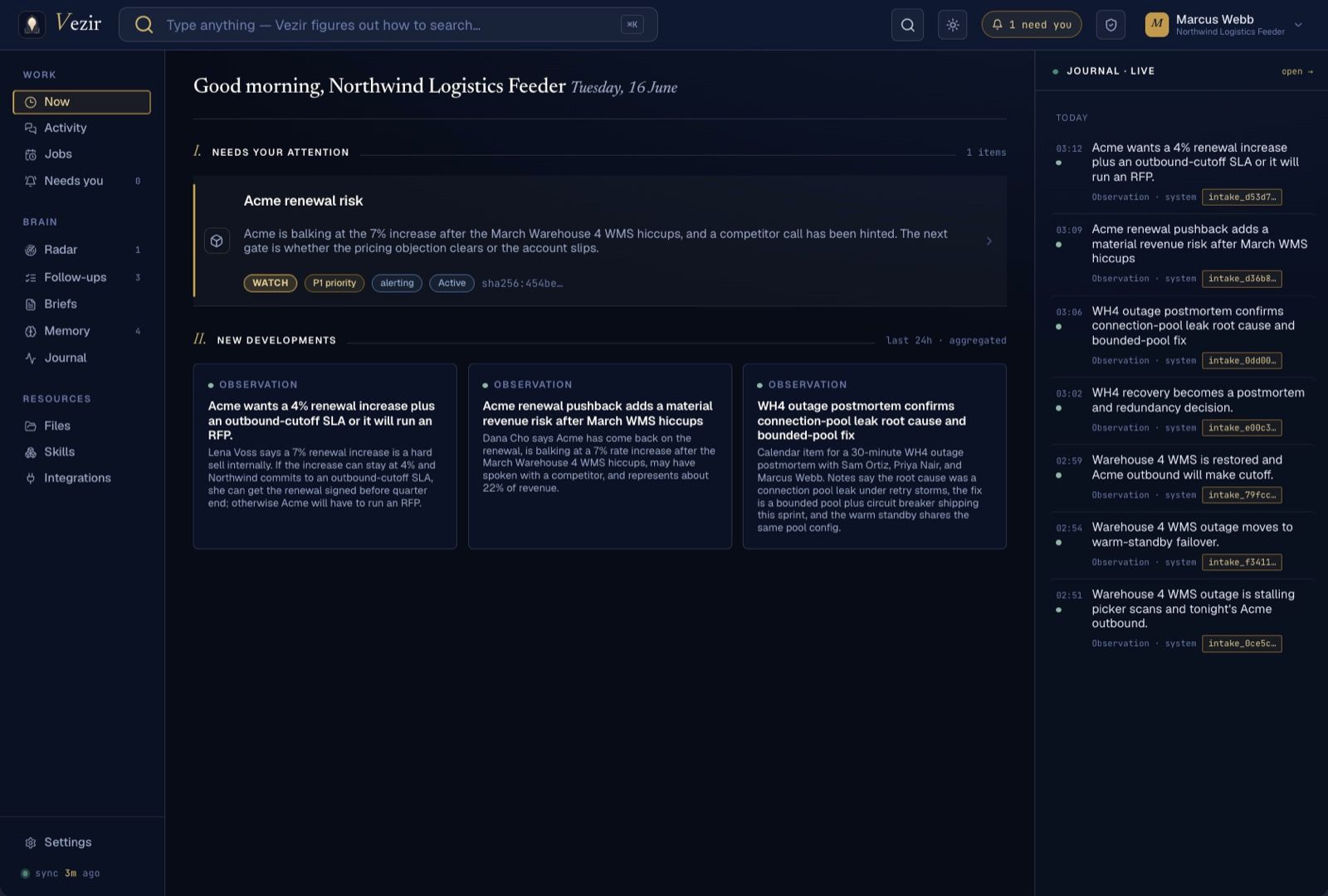Click 'sync 3m ago' status text
Image resolution: width=1328 pixels, height=896 pixels.
[67, 874]
